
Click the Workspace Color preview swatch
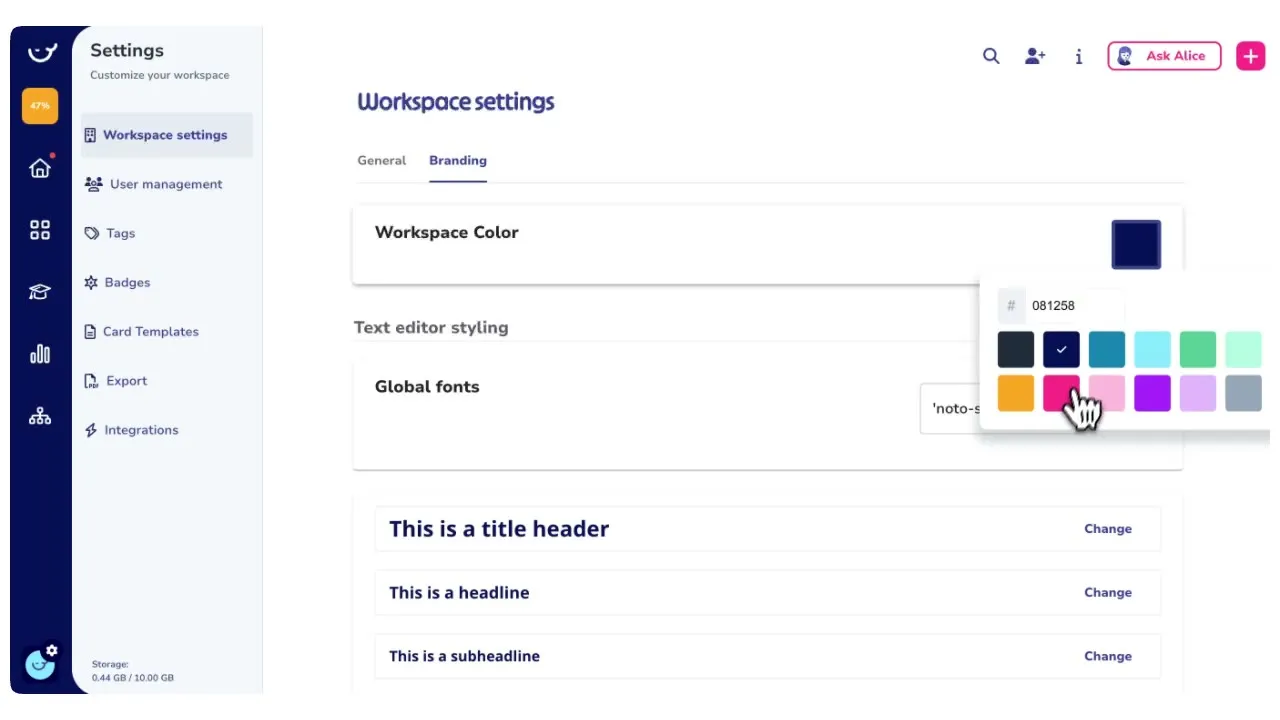click(1136, 245)
